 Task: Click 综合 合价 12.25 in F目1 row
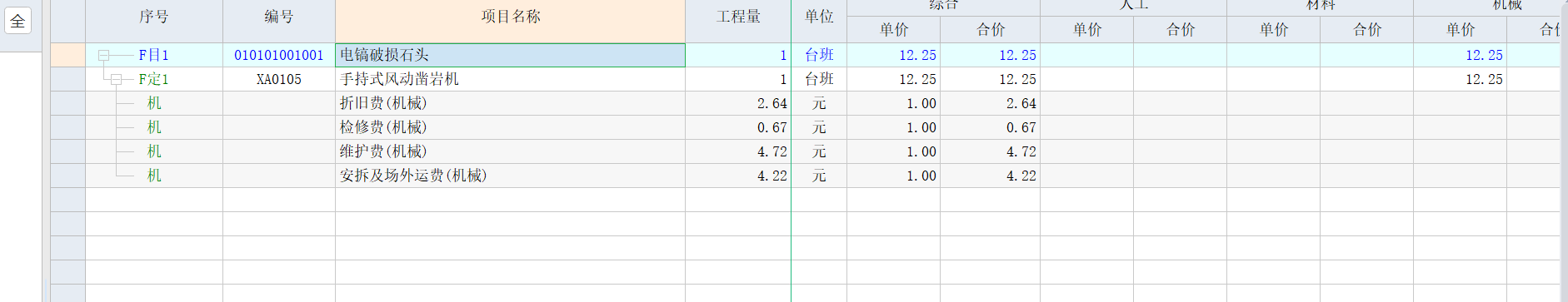[990, 55]
